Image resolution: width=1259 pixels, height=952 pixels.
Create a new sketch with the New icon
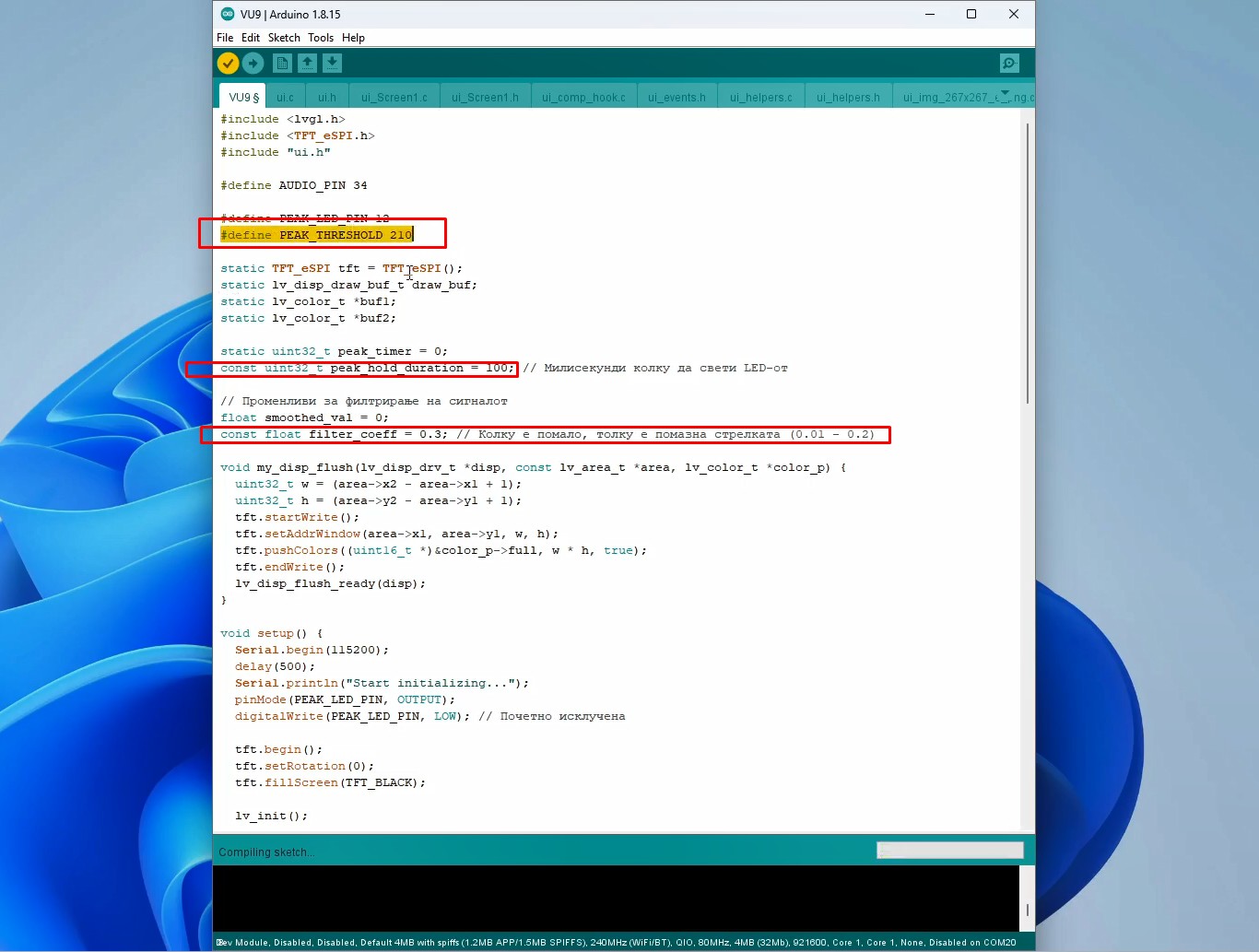pyautogui.click(x=283, y=64)
